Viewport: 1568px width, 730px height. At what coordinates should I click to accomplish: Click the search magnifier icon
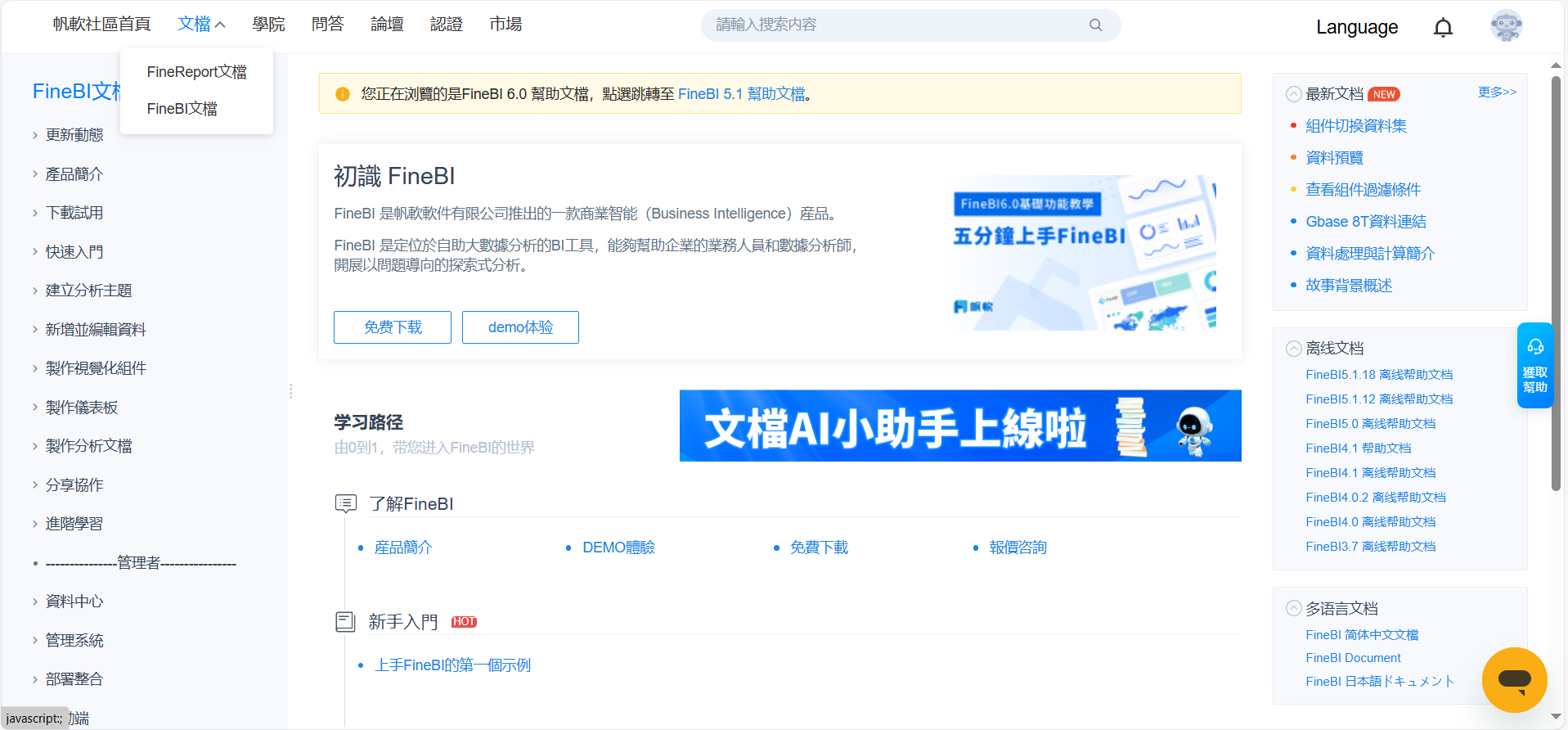pyautogui.click(x=1095, y=25)
